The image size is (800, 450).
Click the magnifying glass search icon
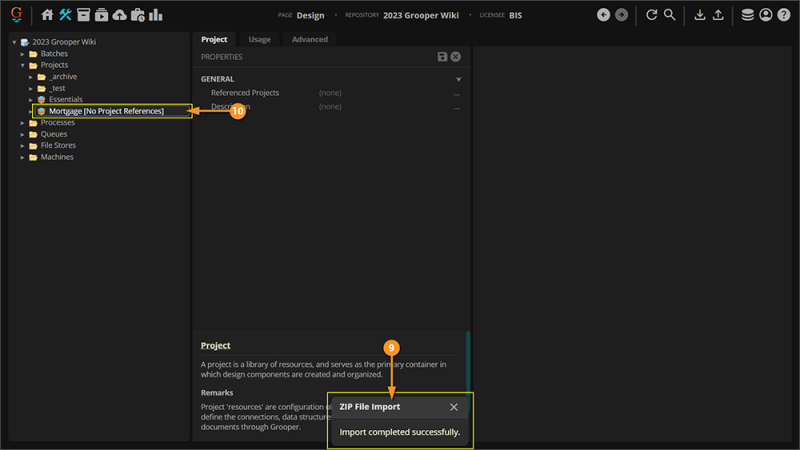pyautogui.click(x=670, y=15)
